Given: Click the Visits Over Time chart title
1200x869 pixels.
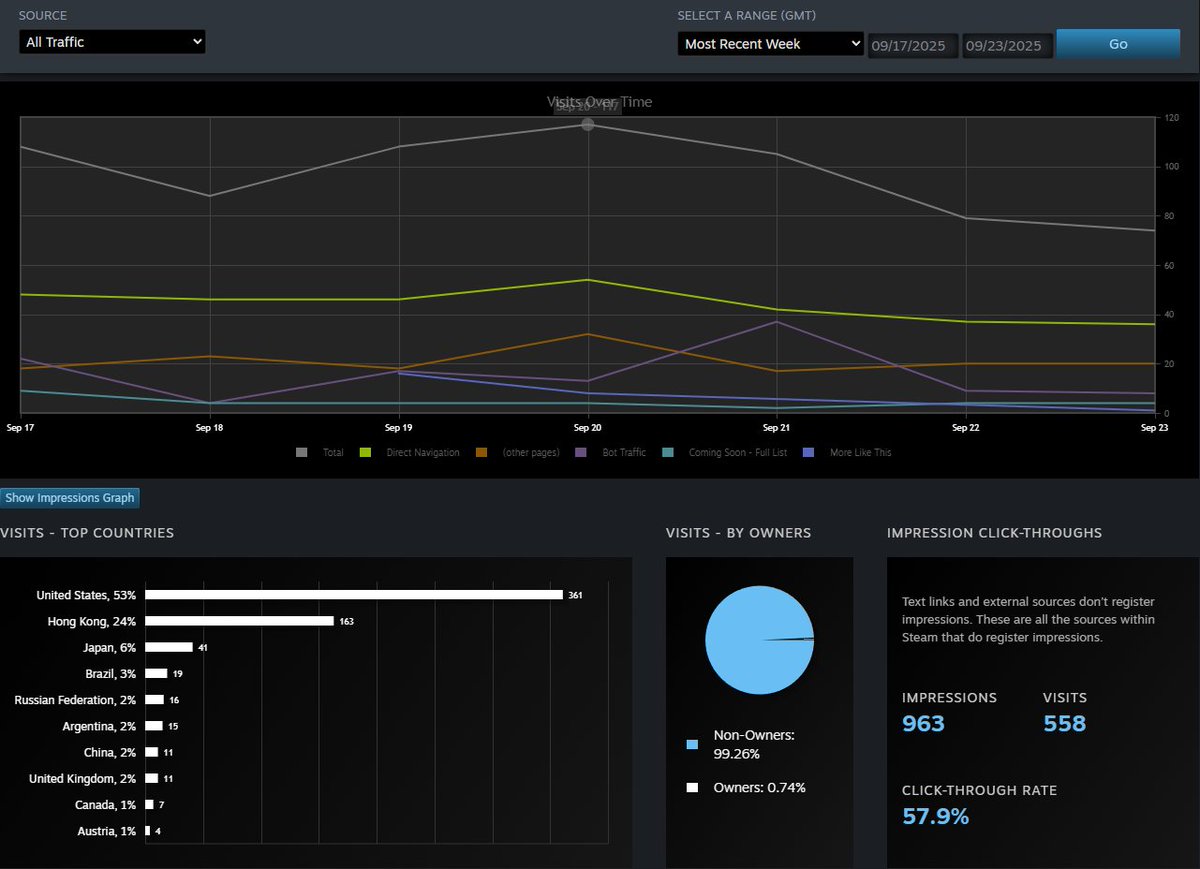Looking at the screenshot, I should [599, 102].
